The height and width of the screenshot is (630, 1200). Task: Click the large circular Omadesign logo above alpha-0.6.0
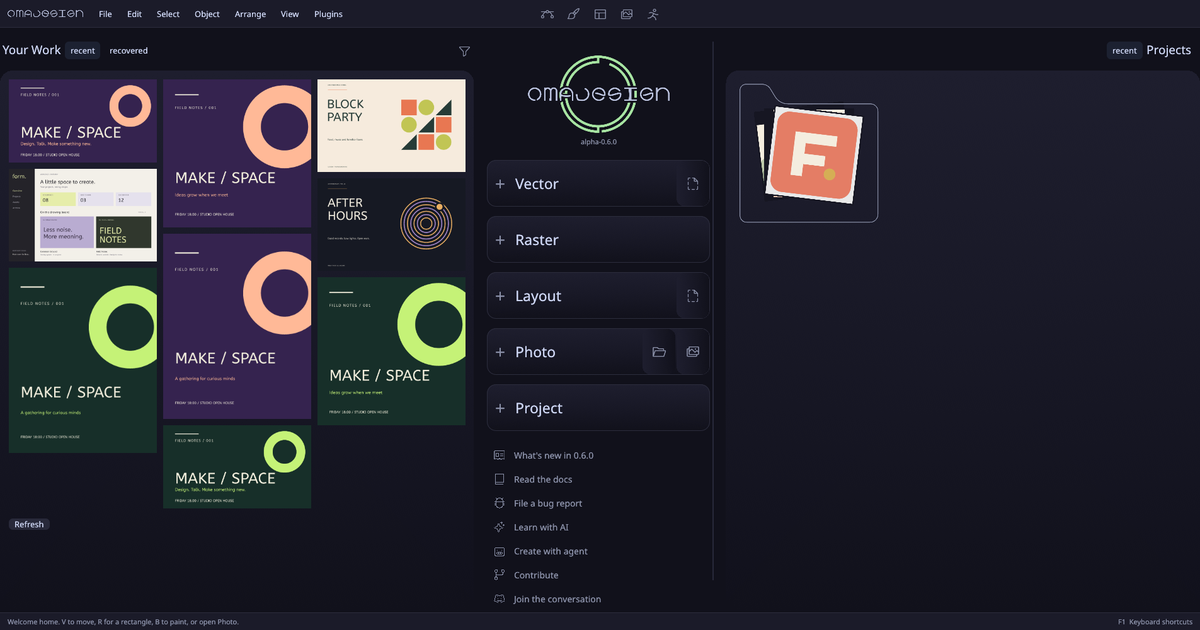tap(599, 95)
